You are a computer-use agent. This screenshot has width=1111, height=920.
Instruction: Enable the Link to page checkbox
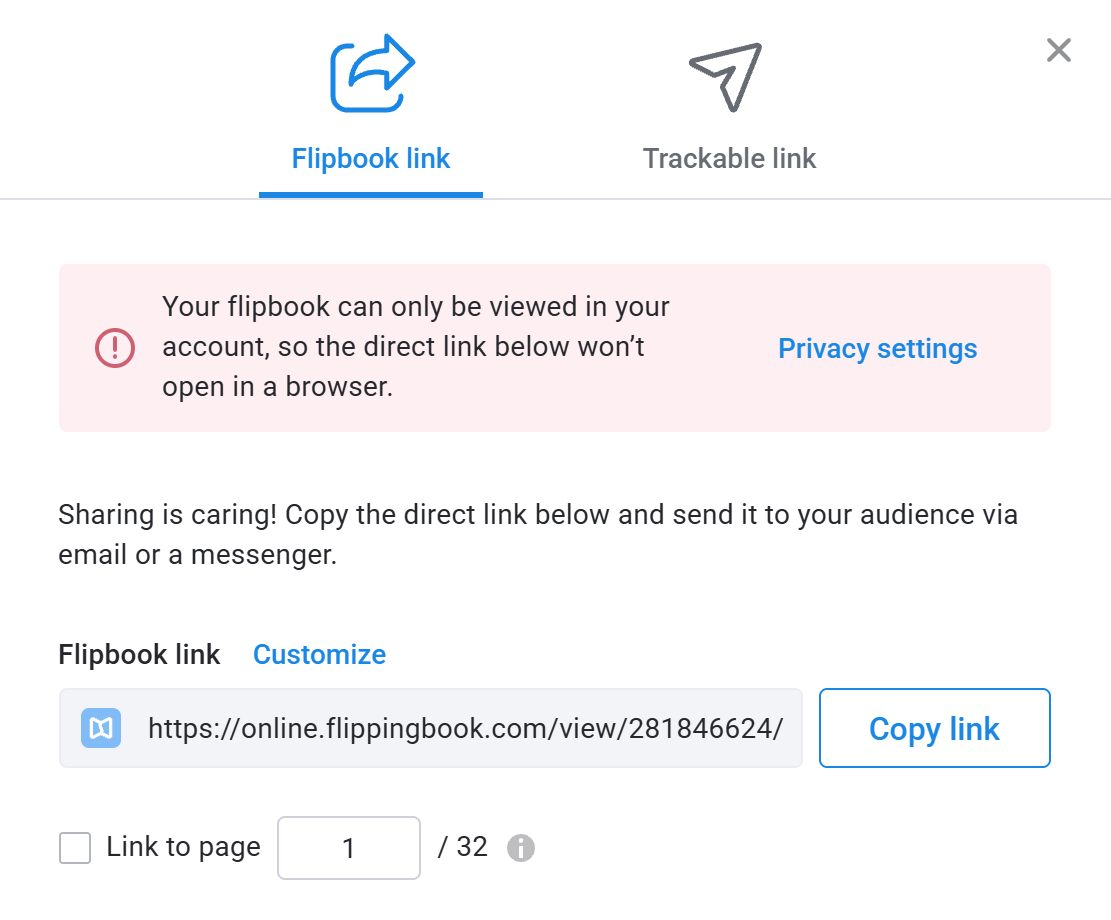click(x=75, y=848)
